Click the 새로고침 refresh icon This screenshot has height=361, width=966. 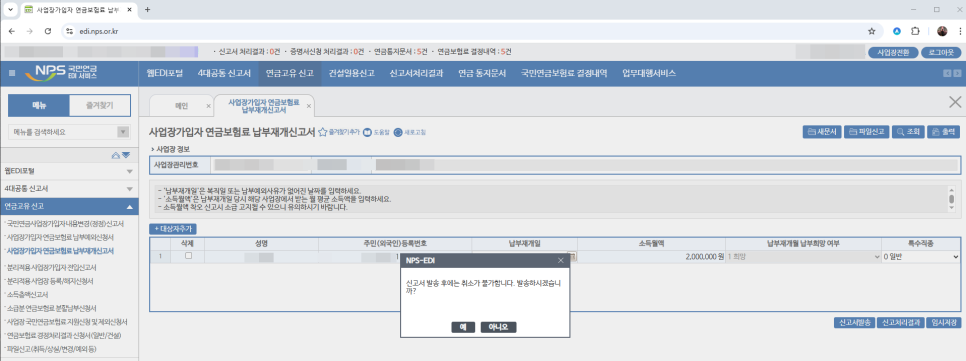point(410,132)
